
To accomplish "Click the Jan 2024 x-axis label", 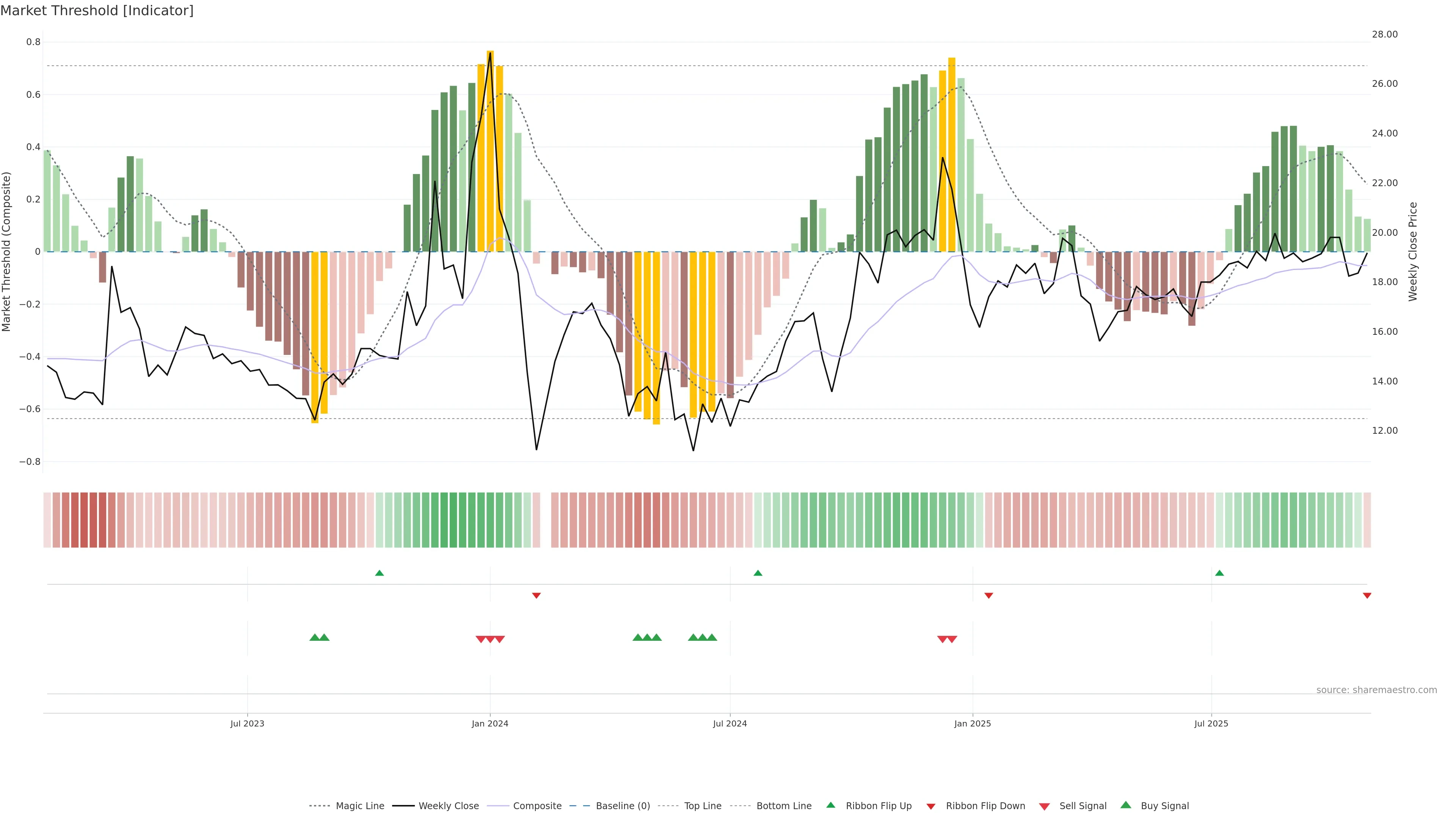I will [490, 723].
